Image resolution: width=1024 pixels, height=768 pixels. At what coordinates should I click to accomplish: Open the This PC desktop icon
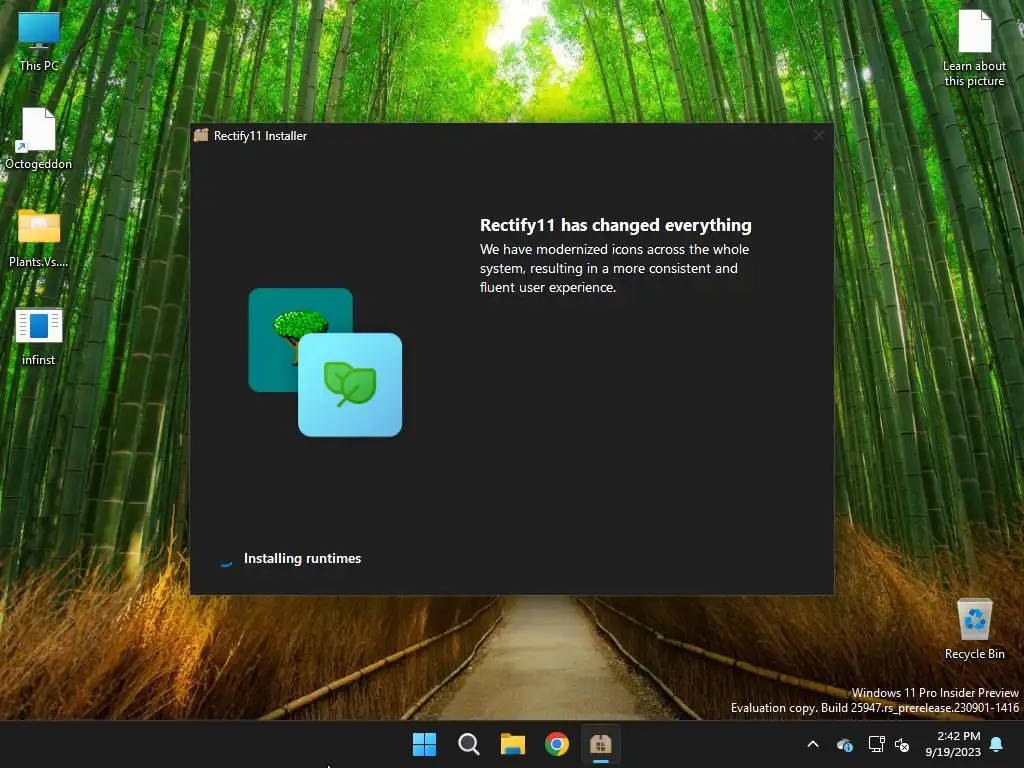pyautogui.click(x=39, y=40)
